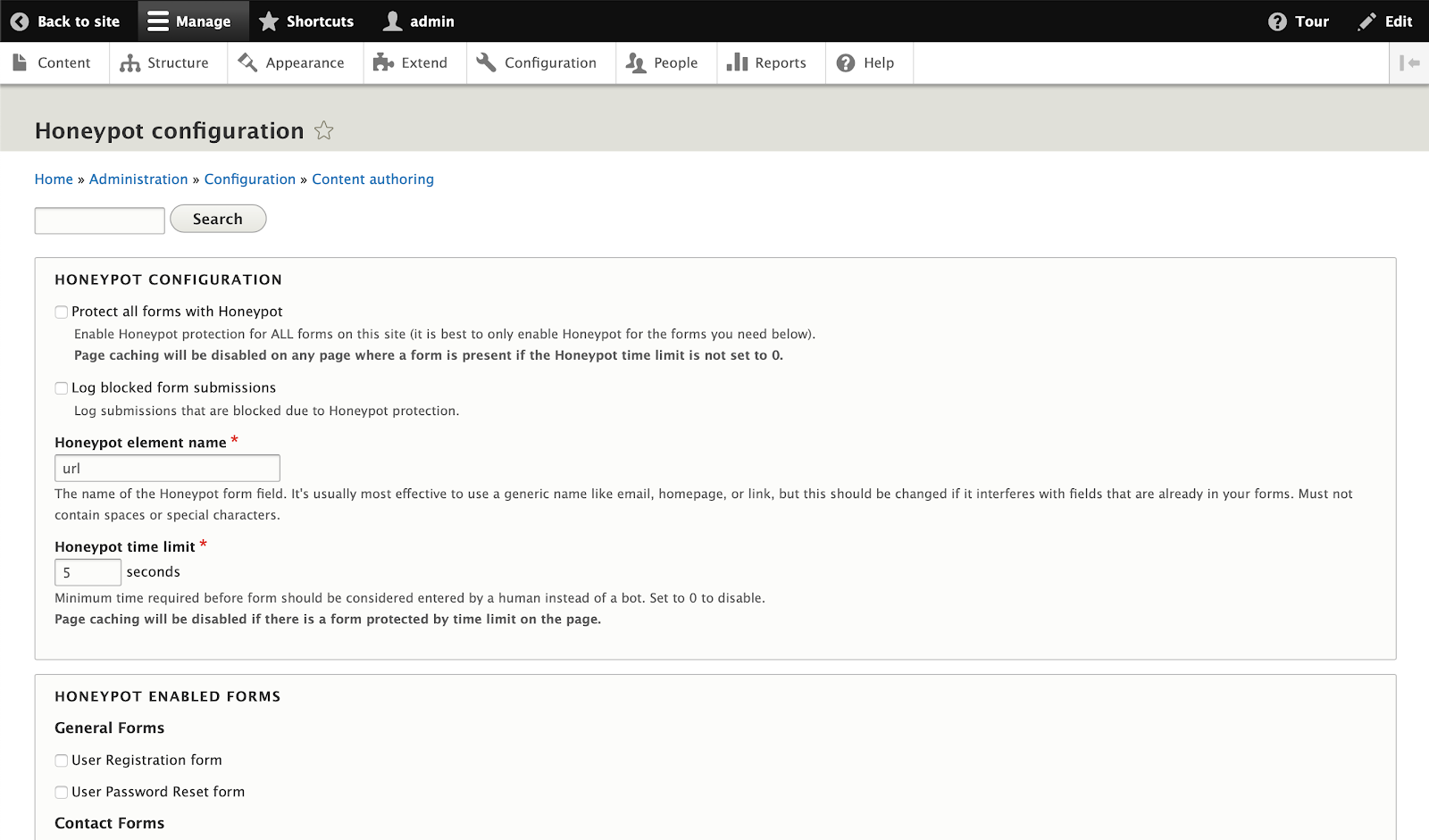Enable Protect all forms with Honeypot
The width and height of the screenshot is (1429, 840).
point(61,312)
